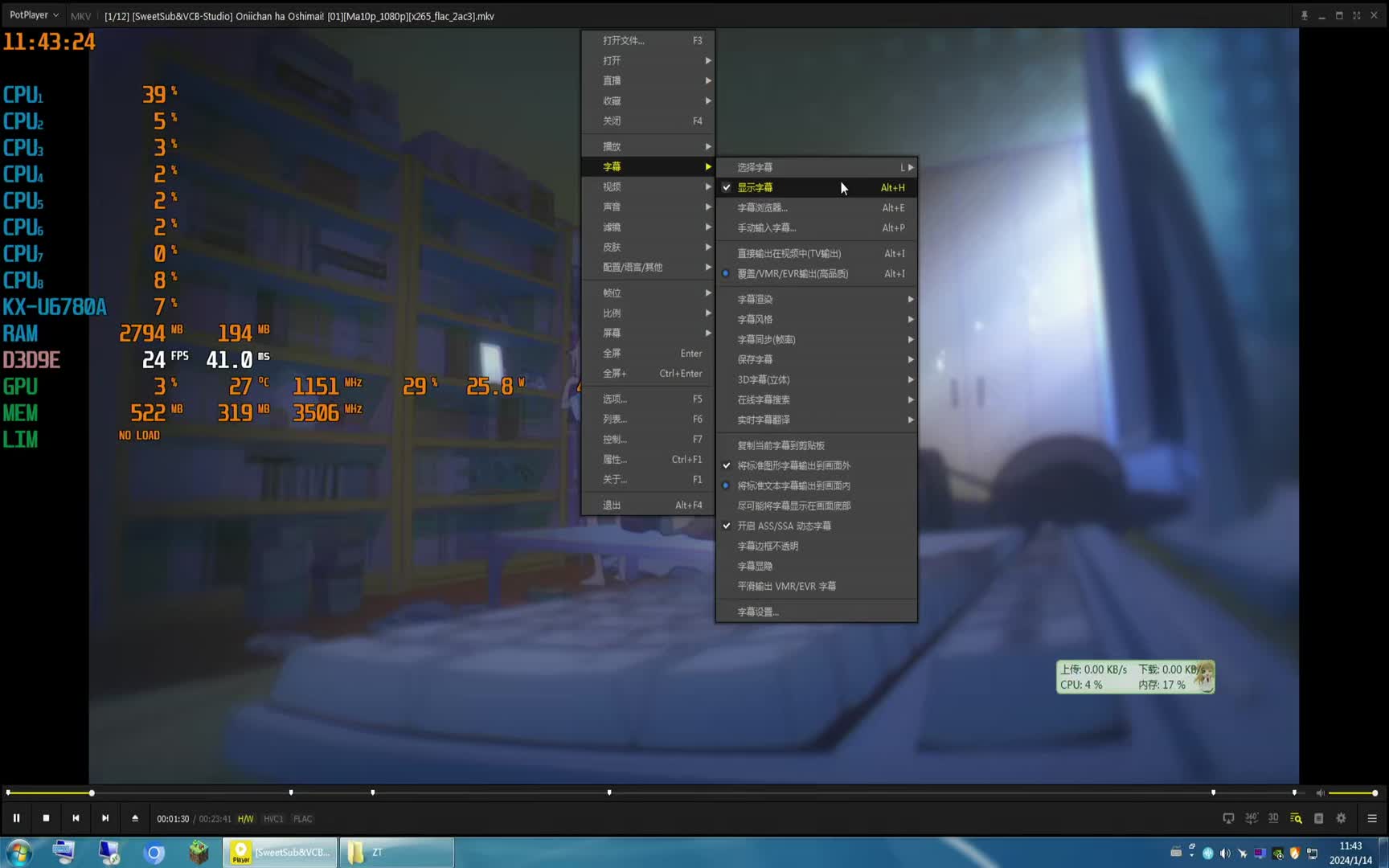
Task: Click the volume slider
Action: coord(1352,793)
